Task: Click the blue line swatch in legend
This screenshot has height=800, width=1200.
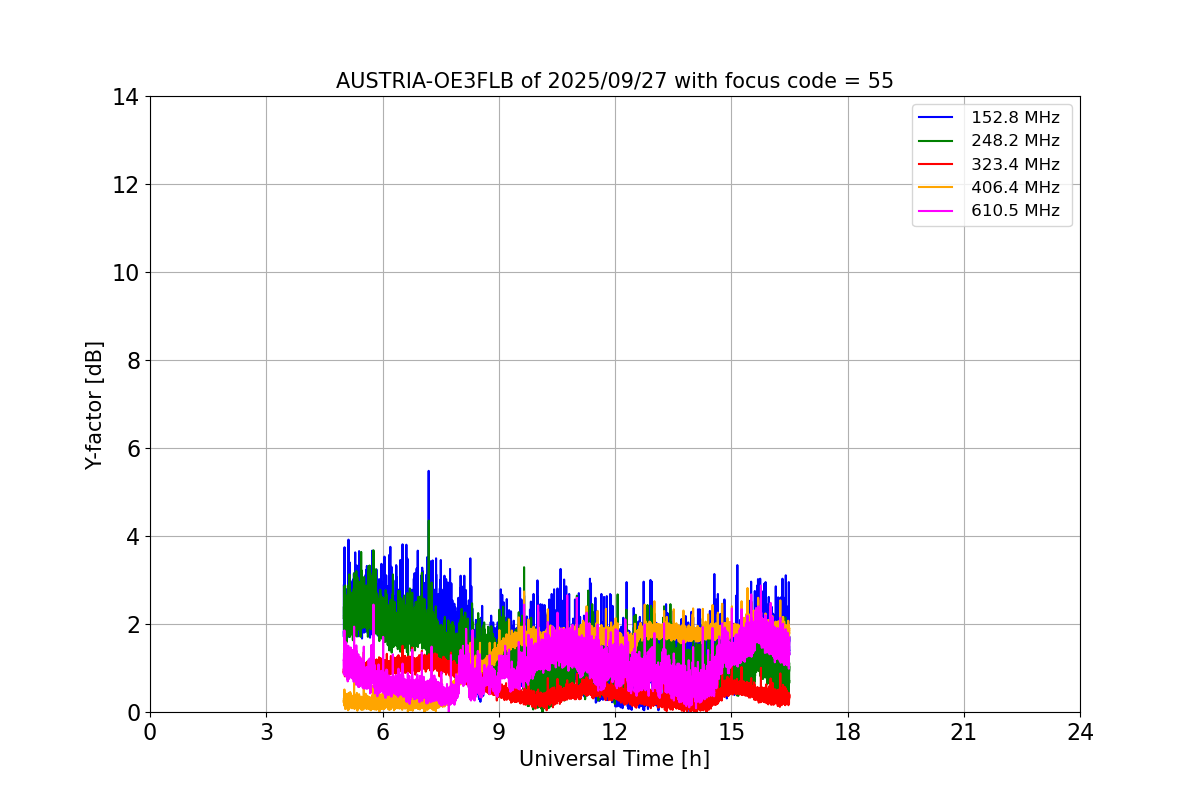Action: pos(936,118)
